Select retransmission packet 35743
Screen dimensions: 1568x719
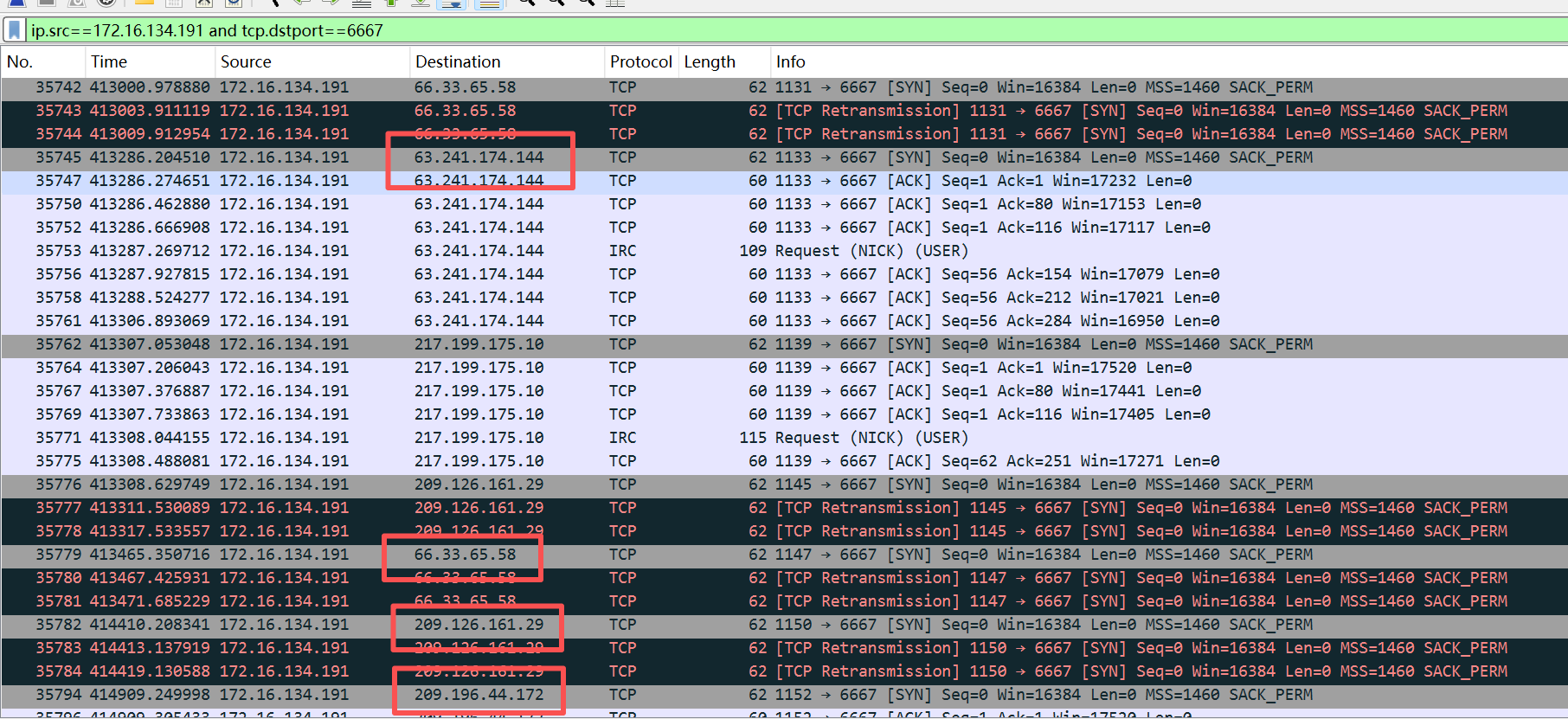784,111
